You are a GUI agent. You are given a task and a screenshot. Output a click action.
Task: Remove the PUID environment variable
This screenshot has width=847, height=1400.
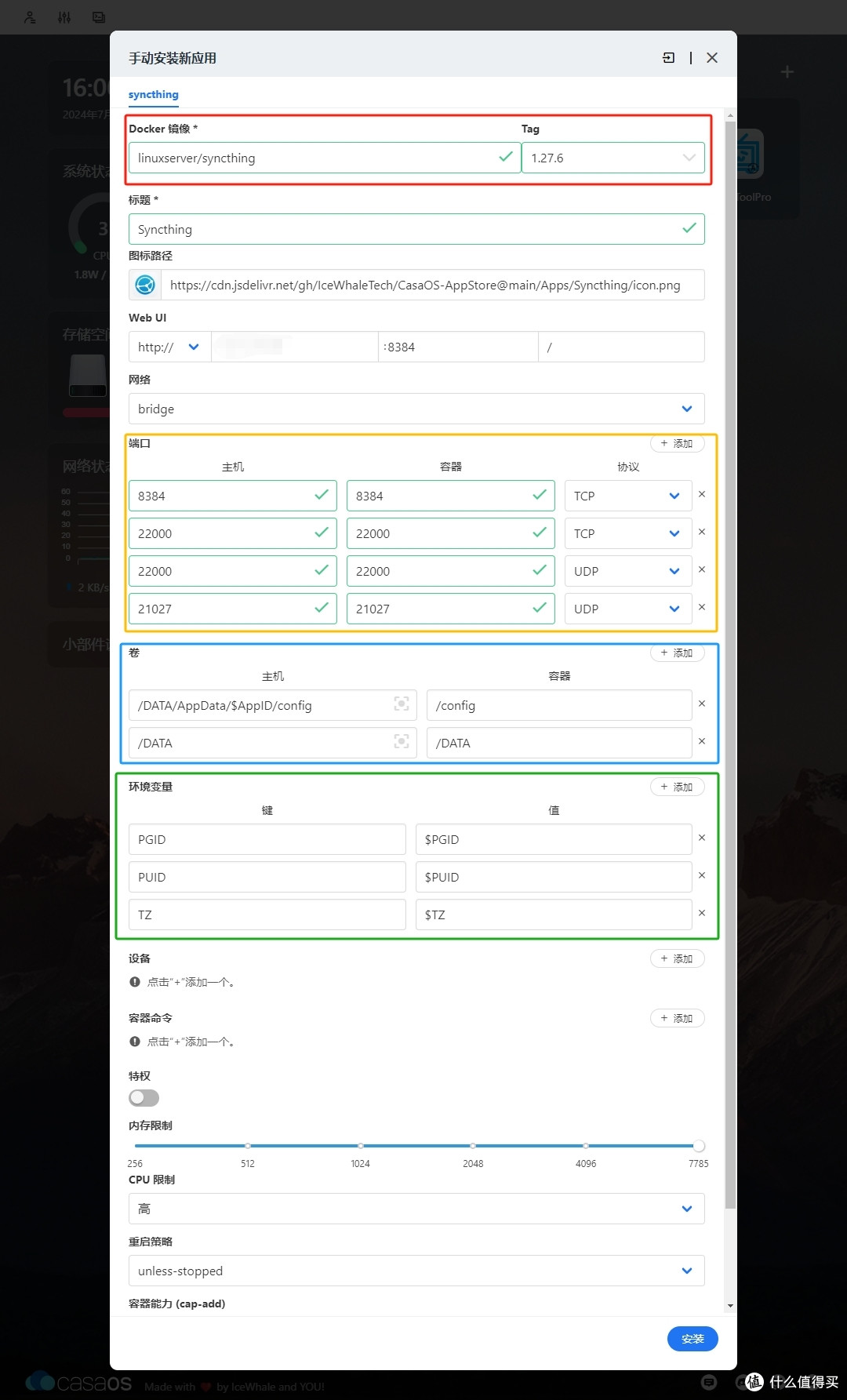pos(702,875)
